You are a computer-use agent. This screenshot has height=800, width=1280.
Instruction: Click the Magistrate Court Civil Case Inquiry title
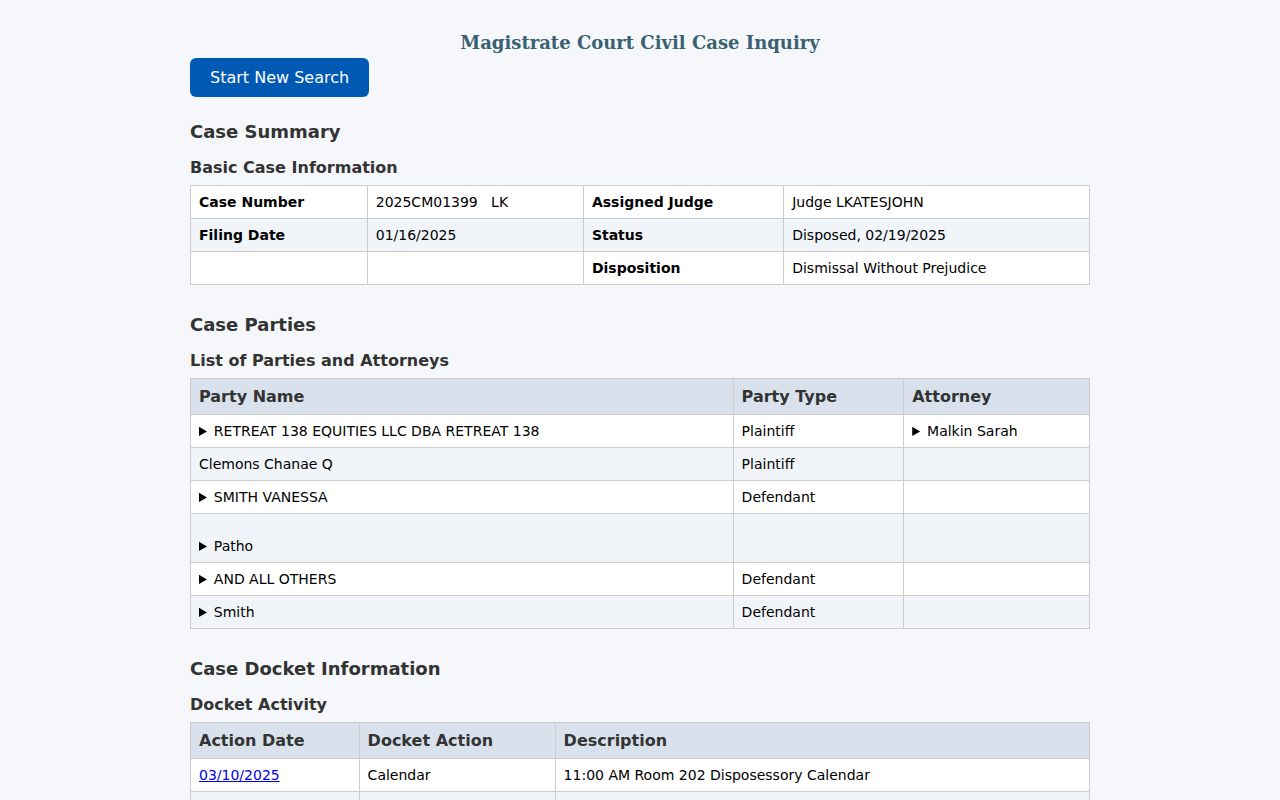click(640, 42)
